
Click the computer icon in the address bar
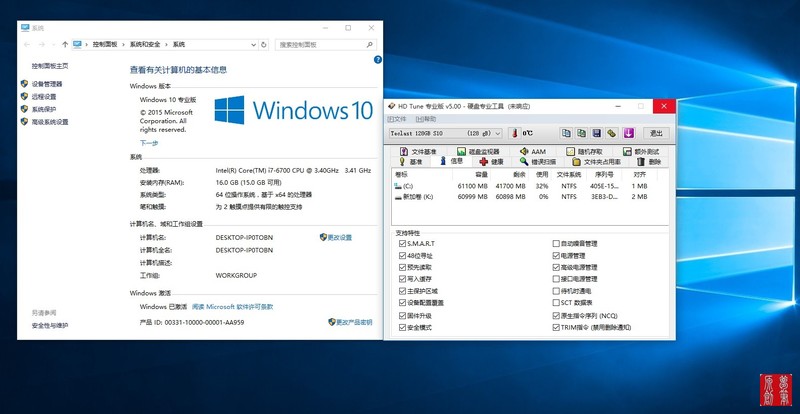[77, 44]
